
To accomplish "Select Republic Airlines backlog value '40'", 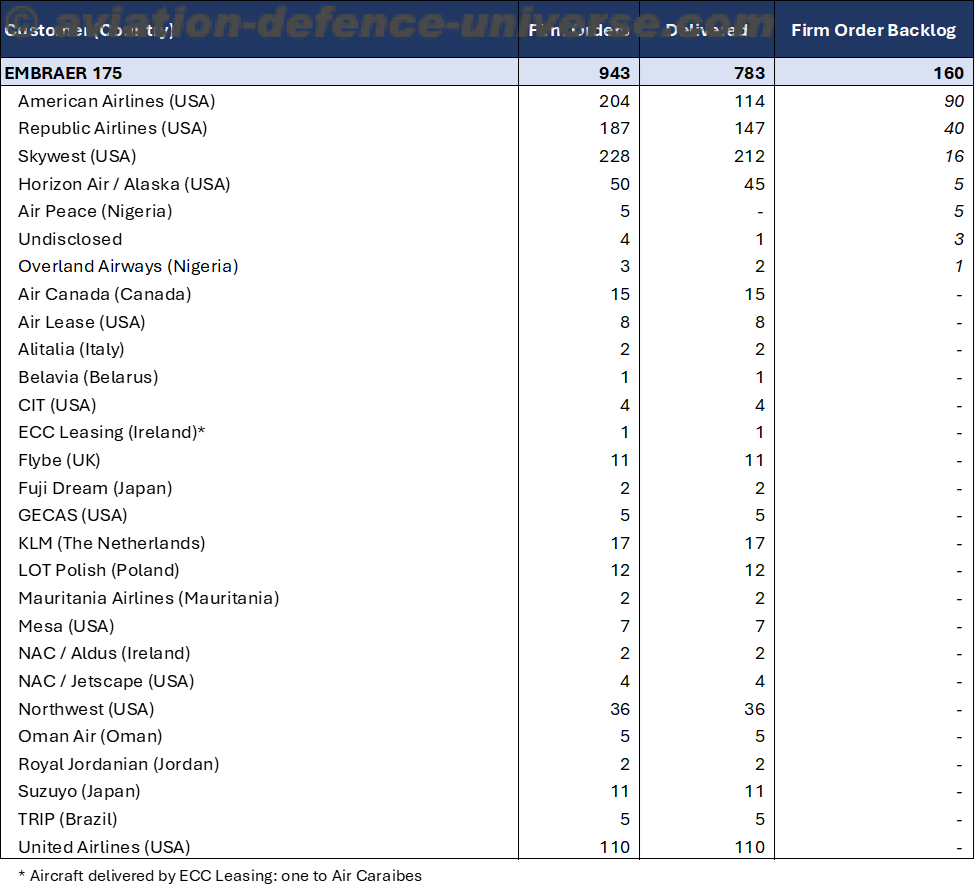I will (954, 129).
